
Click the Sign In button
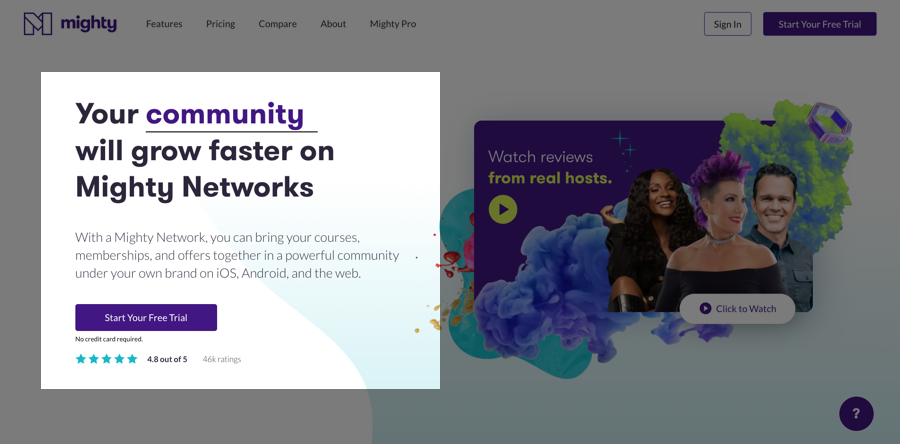pos(727,24)
